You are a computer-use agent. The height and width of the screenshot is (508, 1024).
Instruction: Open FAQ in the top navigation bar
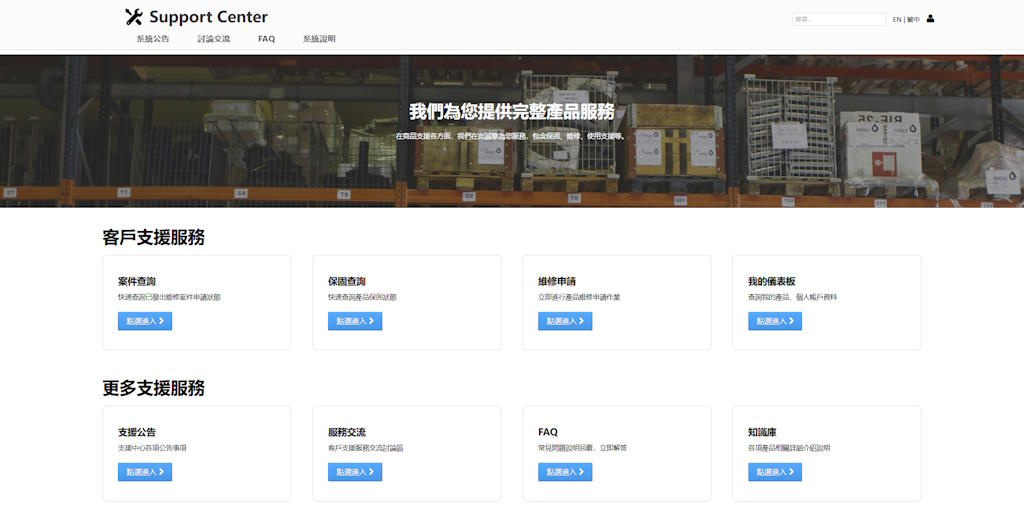click(x=266, y=39)
